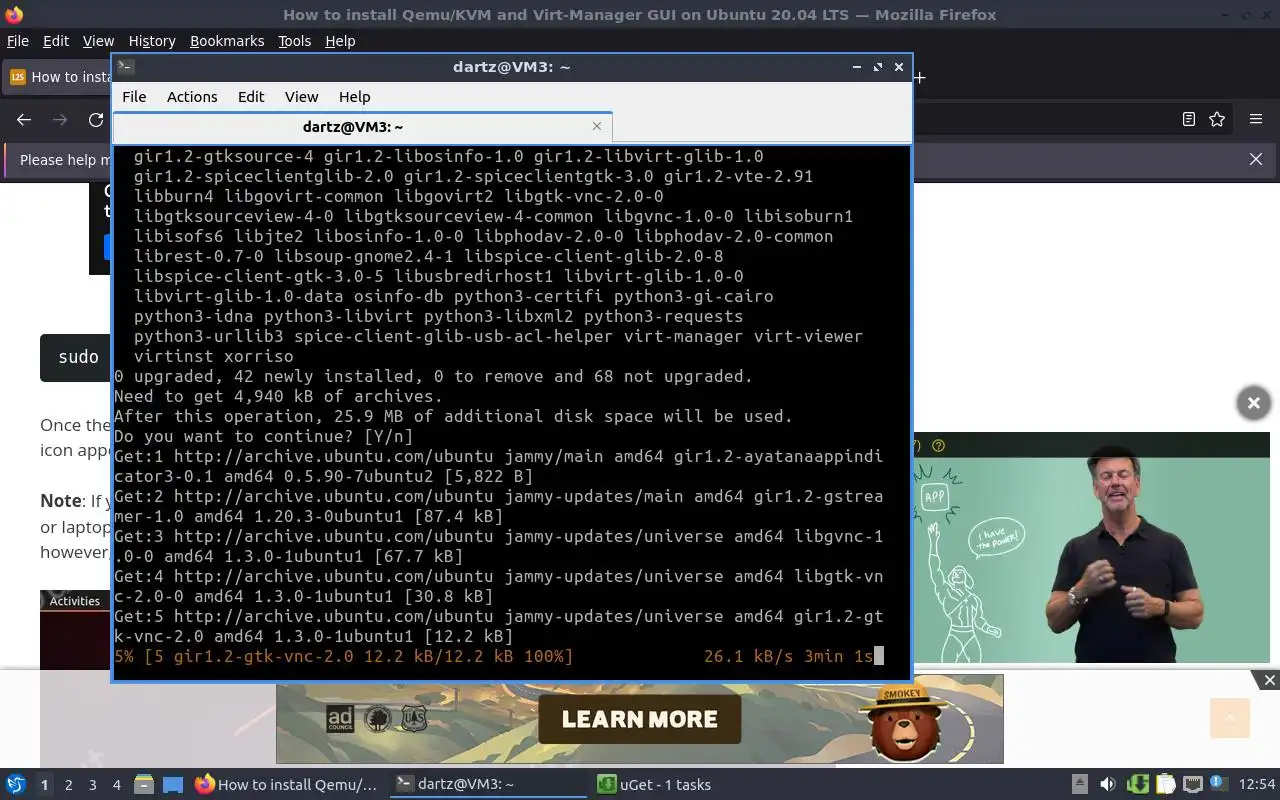
Task: Select the dartz@VM3 terminal tab
Action: click(x=362, y=127)
